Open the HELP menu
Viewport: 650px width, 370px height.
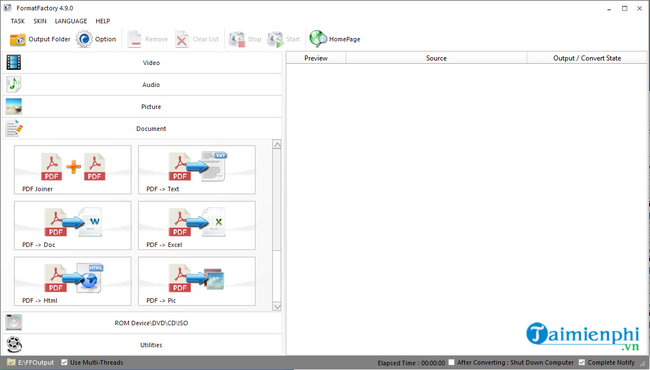[103, 21]
